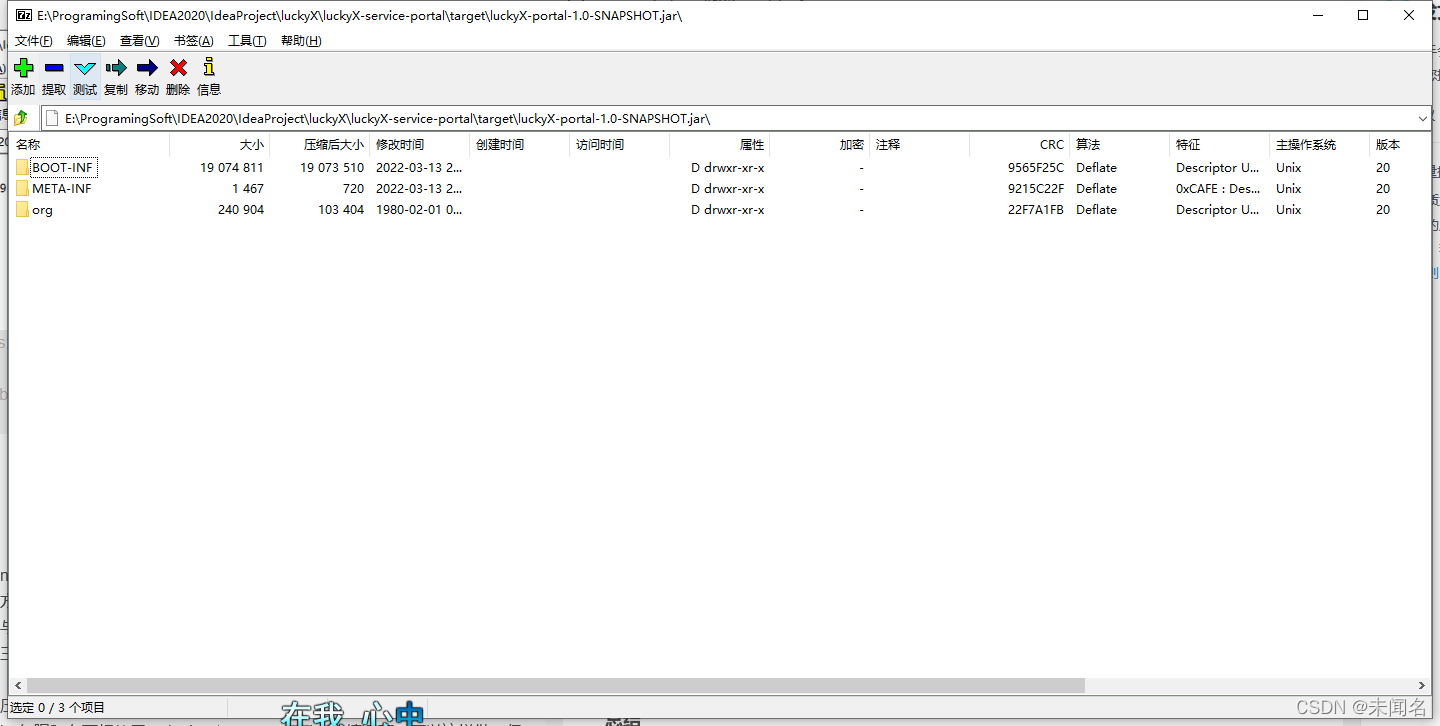Click the window title path text
The width and height of the screenshot is (1440, 726).
click(360, 15)
